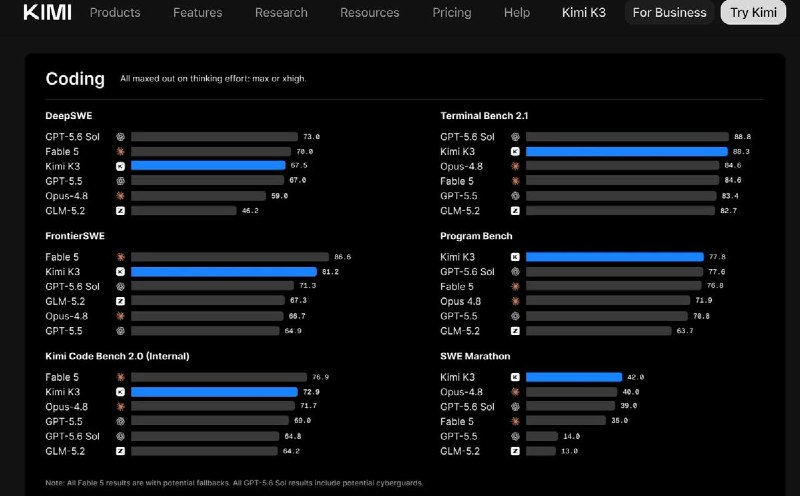Click the Opus-4.8 icon in DeepSWE
Viewport: 800px width, 496px height.
120,196
